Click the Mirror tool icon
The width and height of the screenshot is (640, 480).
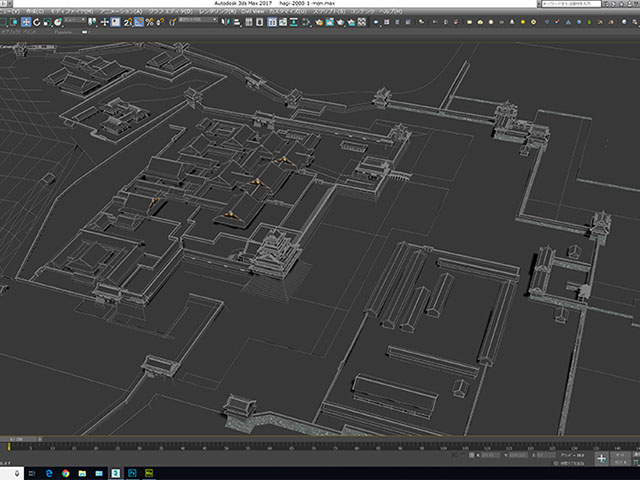[x=227, y=21]
